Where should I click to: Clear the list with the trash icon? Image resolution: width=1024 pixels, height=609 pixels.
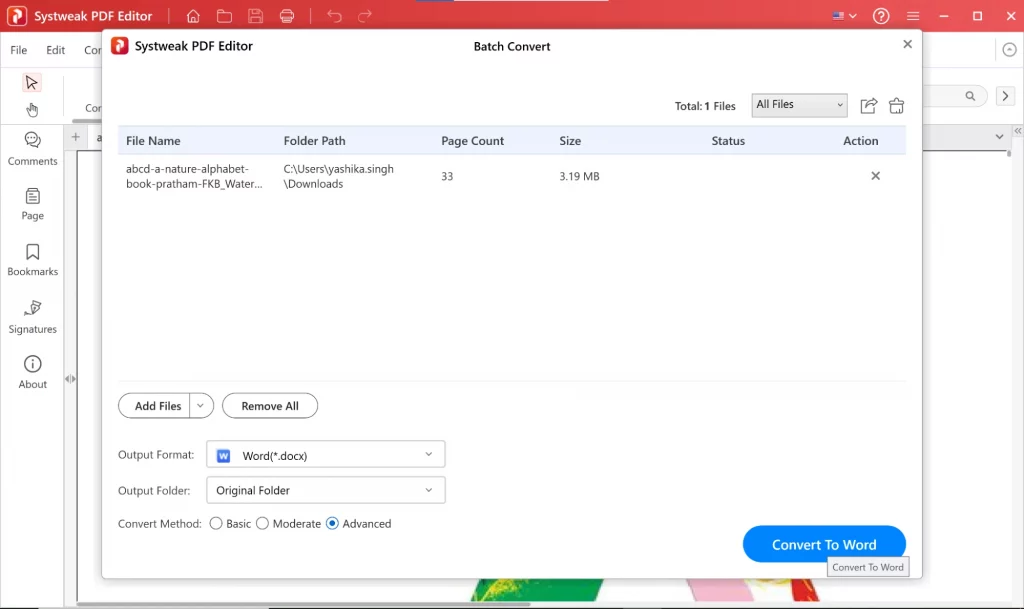pos(897,106)
